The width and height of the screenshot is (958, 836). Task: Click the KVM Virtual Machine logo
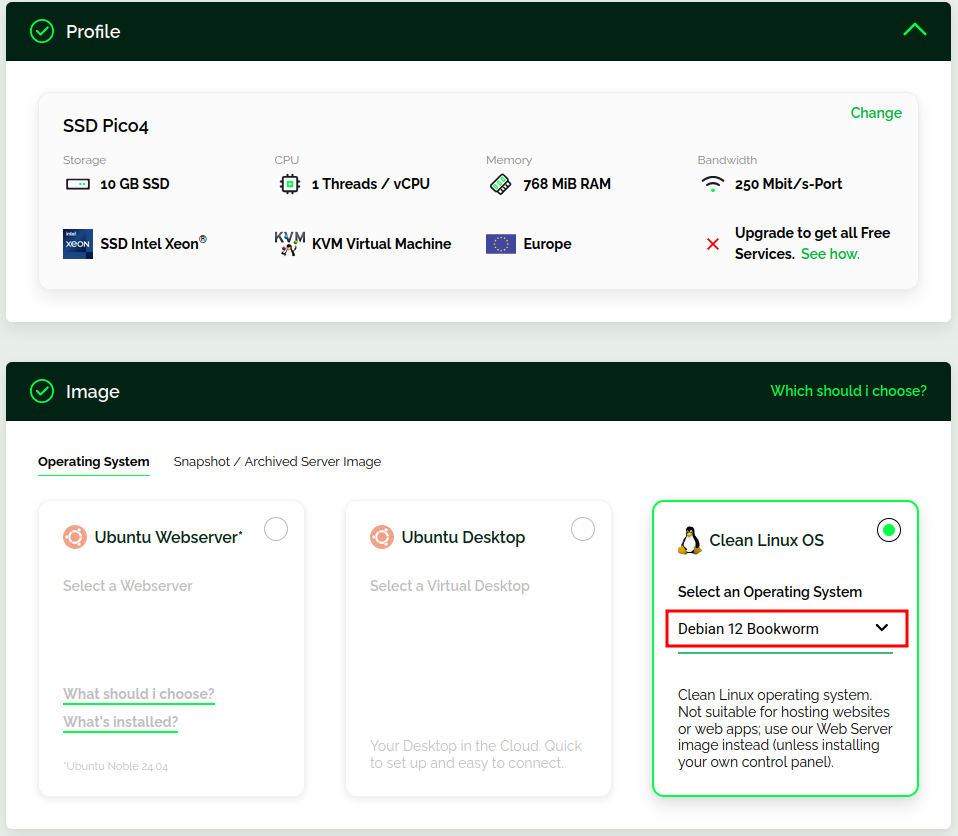[x=289, y=244]
